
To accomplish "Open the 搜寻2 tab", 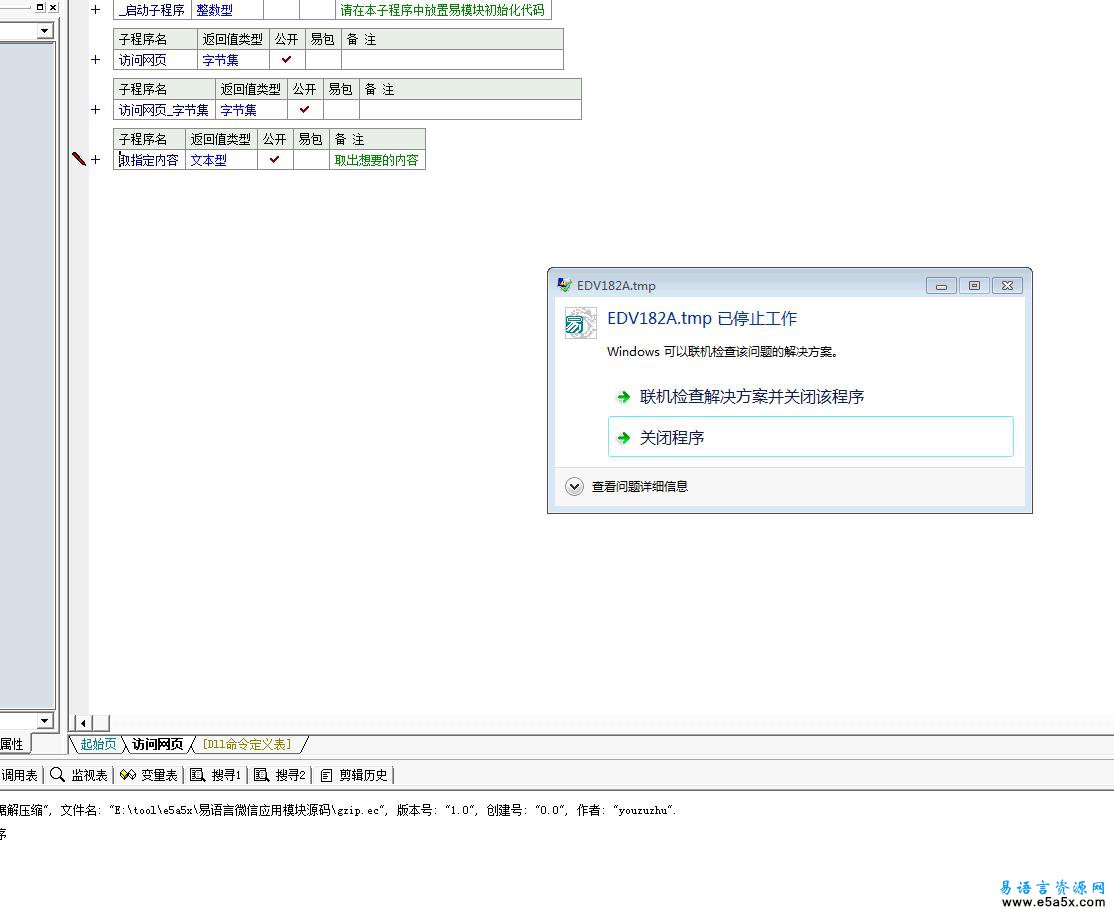I will pyautogui.click(x=280, y=775).
